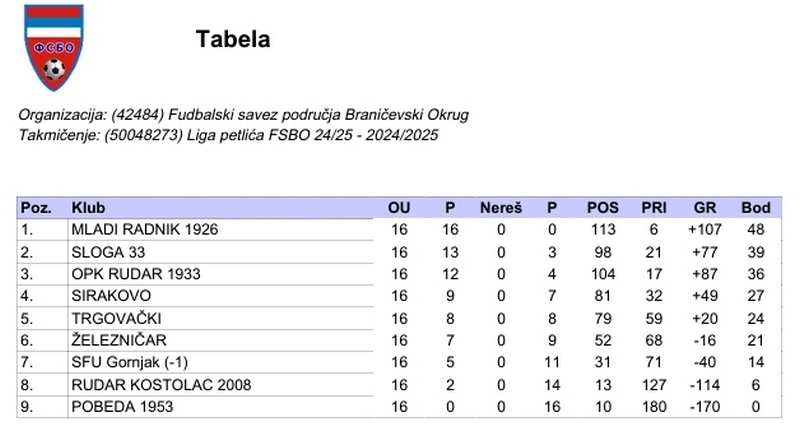Click the Bod column header
The image size is (800, 436).
tap(755, 208)
